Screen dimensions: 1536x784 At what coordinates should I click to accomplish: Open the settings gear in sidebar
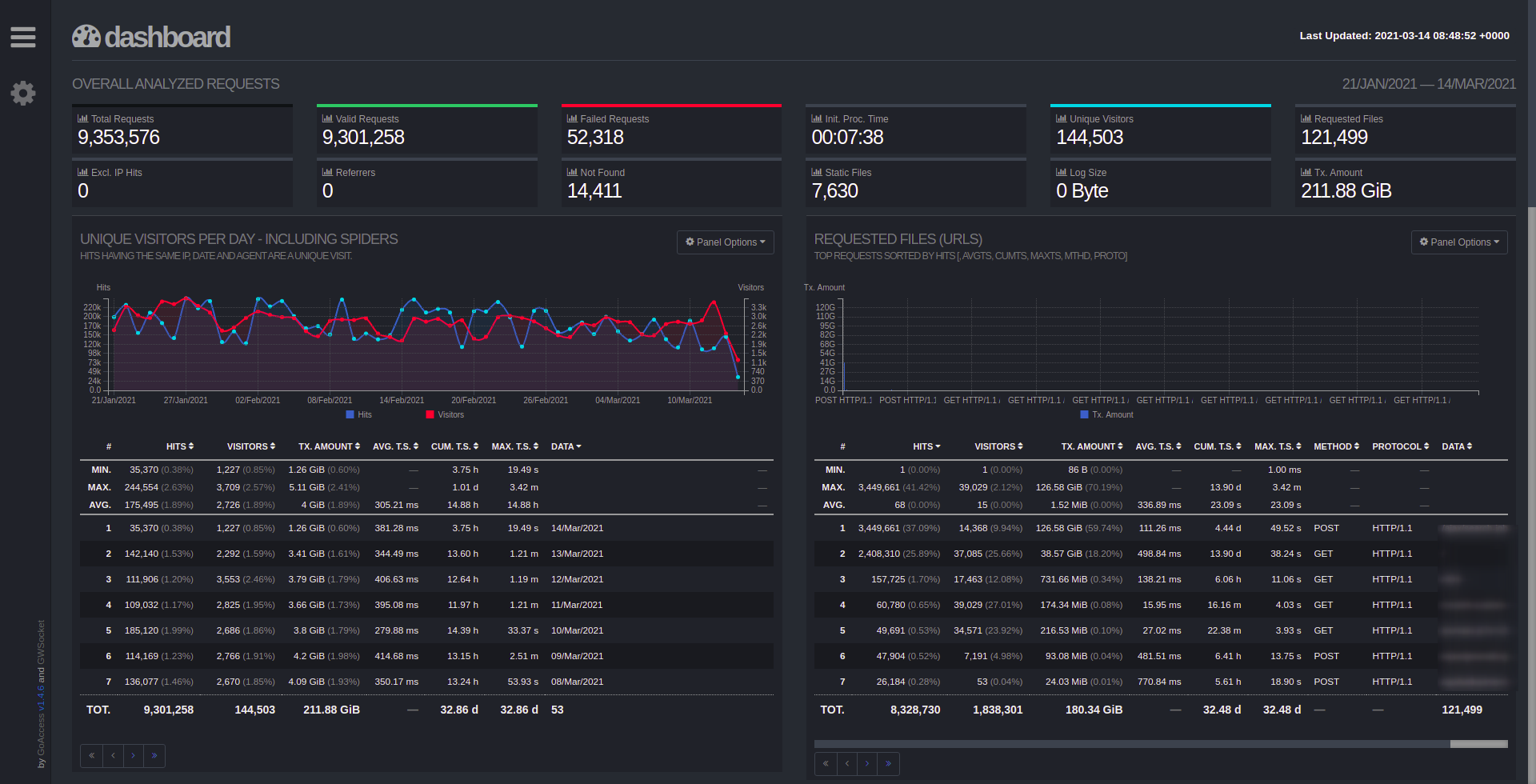[x=23, y=94]
